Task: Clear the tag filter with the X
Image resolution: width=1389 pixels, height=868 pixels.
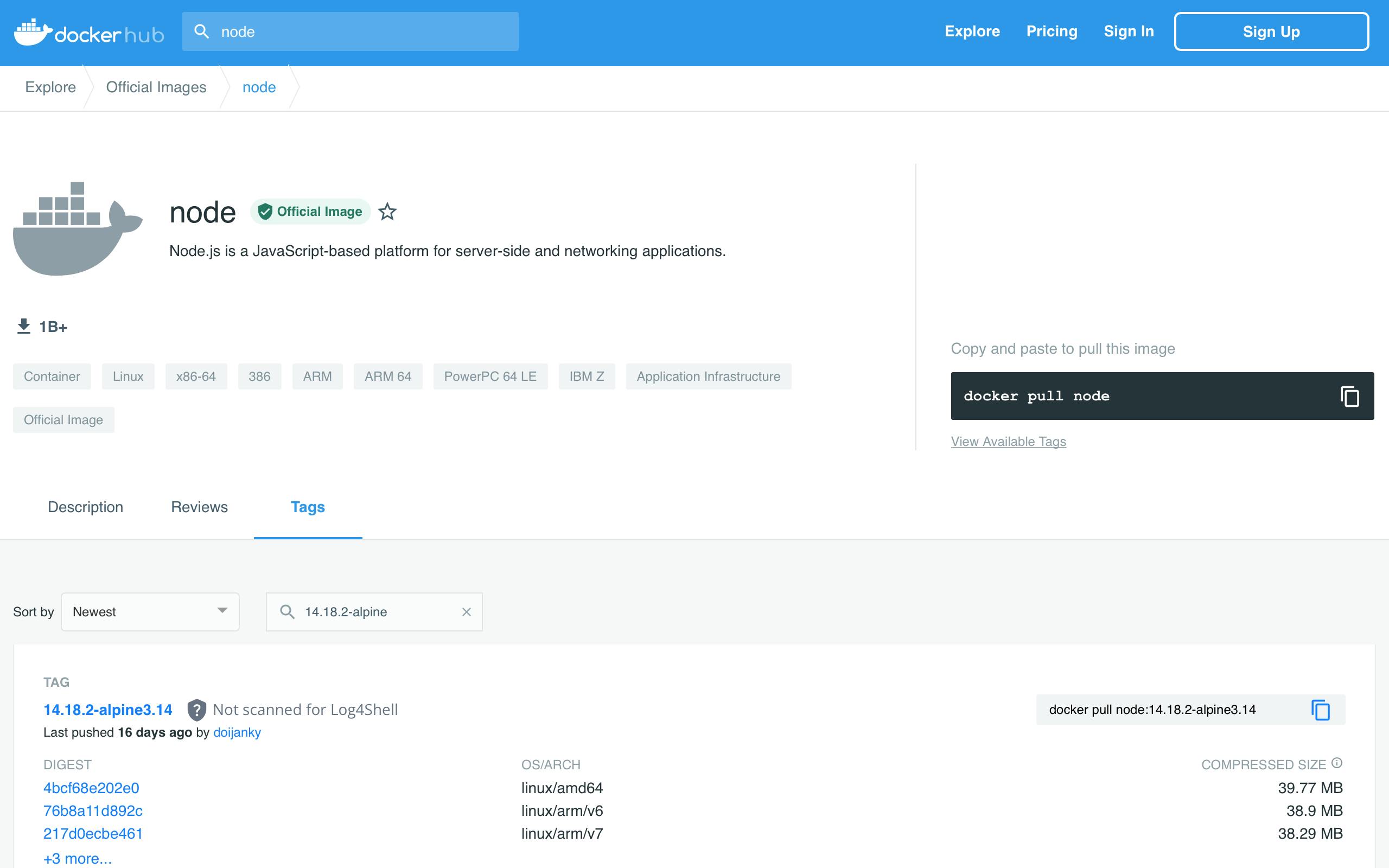Action: (x=466, y=612)
